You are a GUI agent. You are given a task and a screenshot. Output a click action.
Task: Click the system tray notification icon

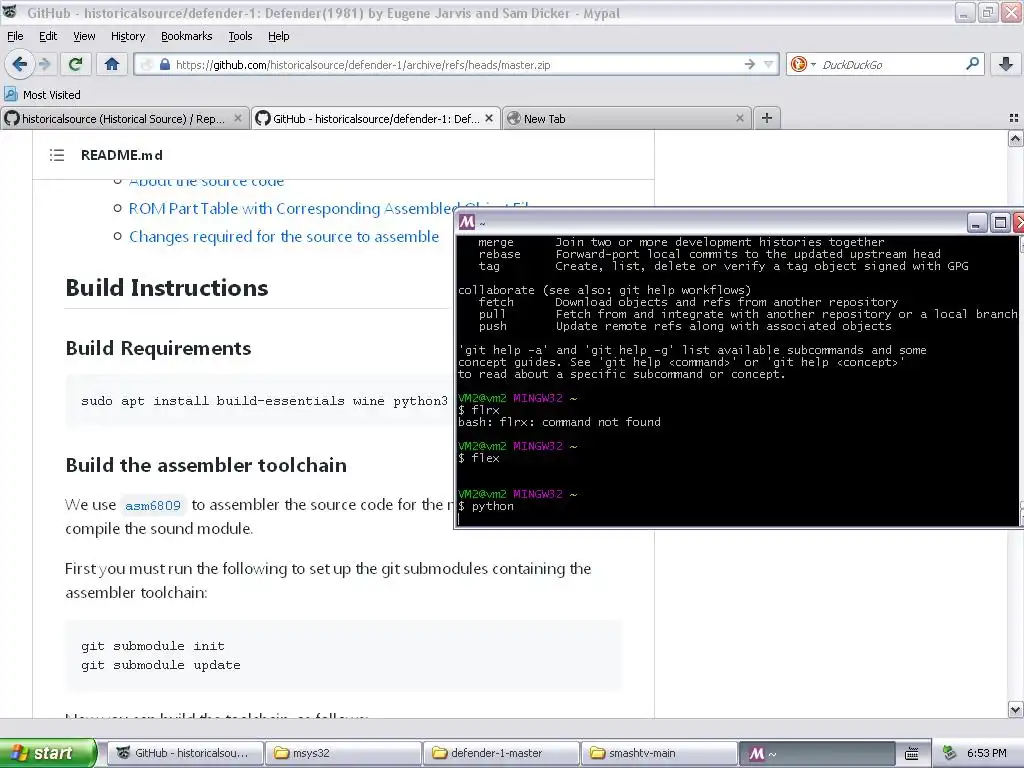point(950,753)
